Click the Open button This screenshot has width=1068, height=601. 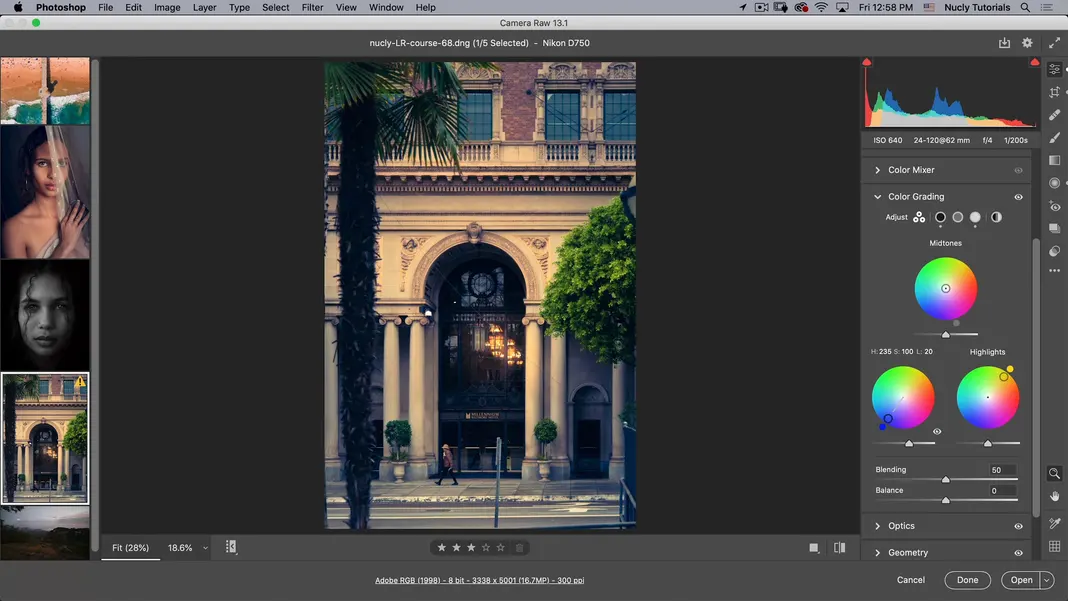(1021, 580)
